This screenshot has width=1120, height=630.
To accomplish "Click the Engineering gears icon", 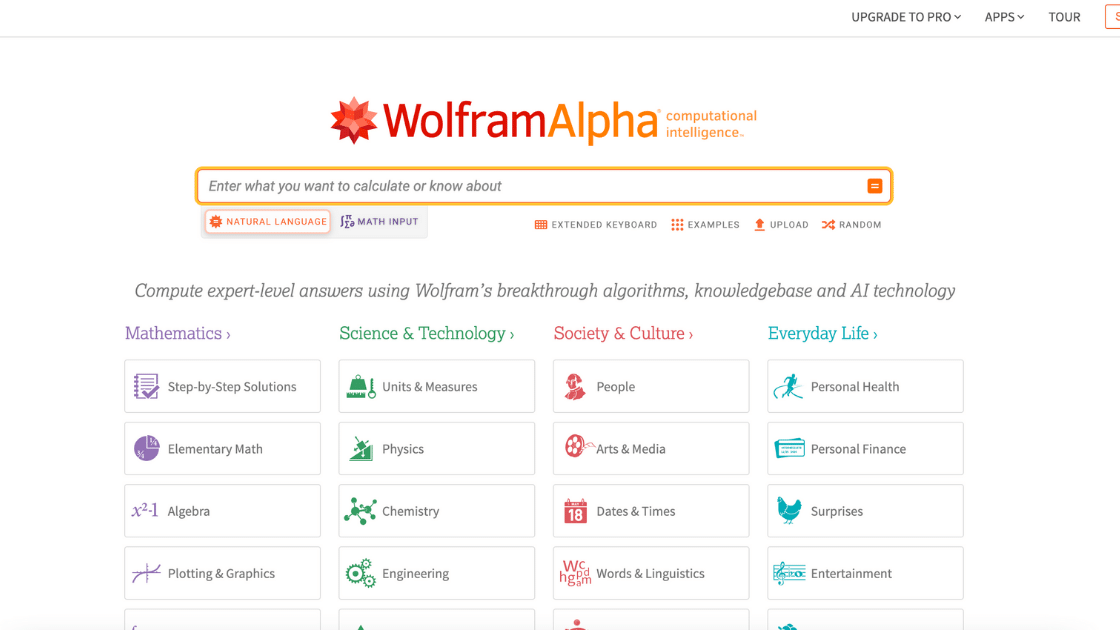I will (361, 573).
